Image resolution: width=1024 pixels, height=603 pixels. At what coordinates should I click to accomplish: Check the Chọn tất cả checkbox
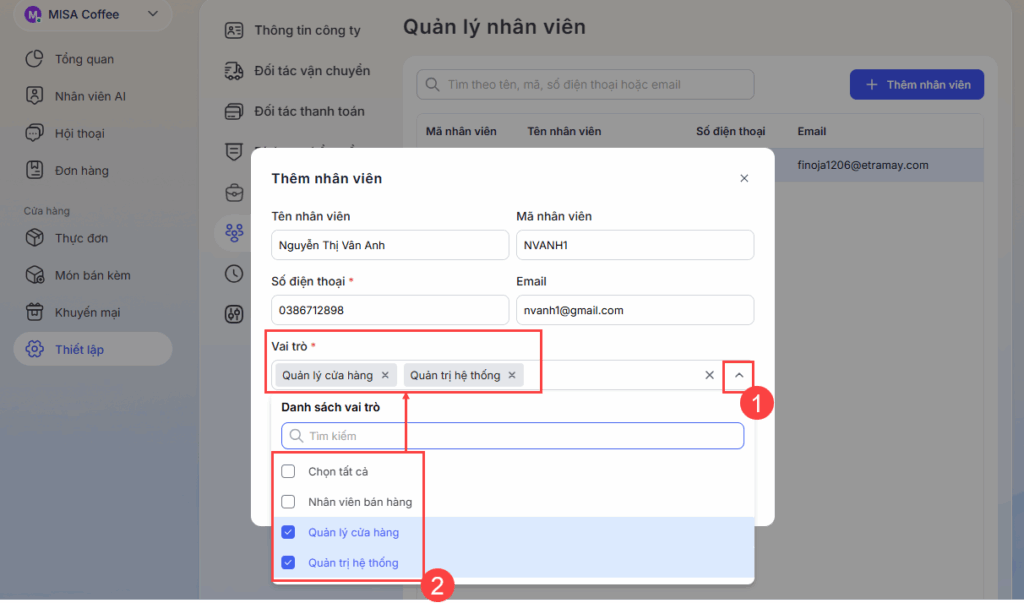point(288,471)
